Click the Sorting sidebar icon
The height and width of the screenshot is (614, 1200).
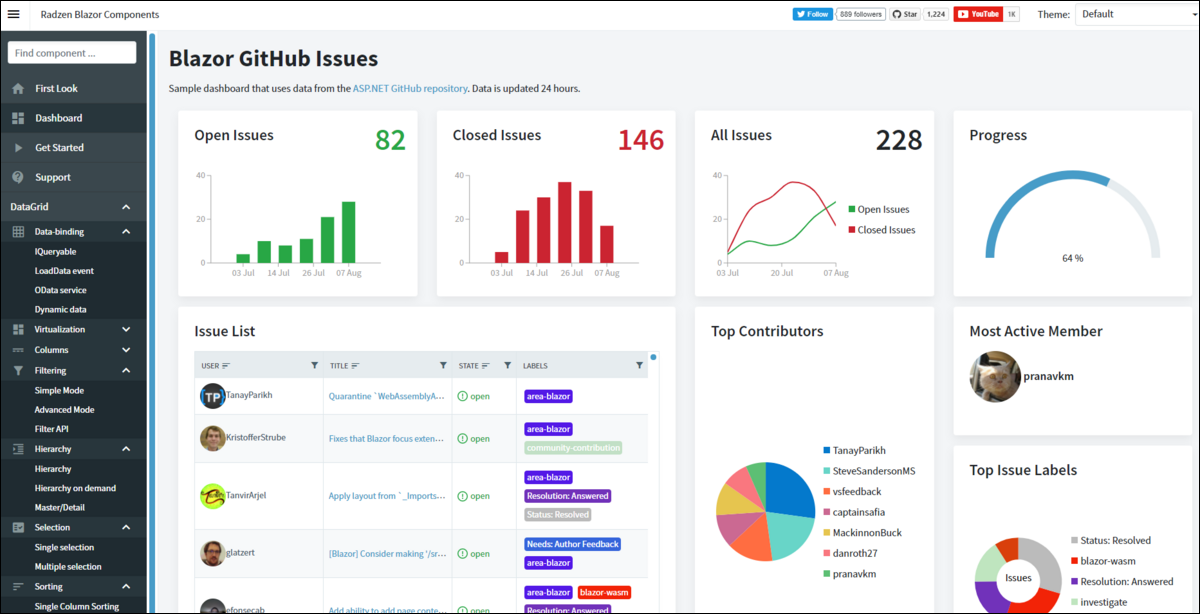(17, 586)
